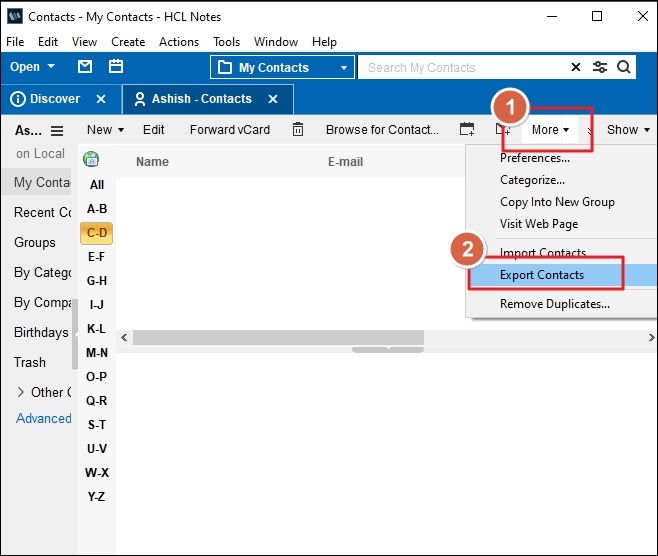Open the More dropdown menu

pyautogui.click(x=550, y=130)
